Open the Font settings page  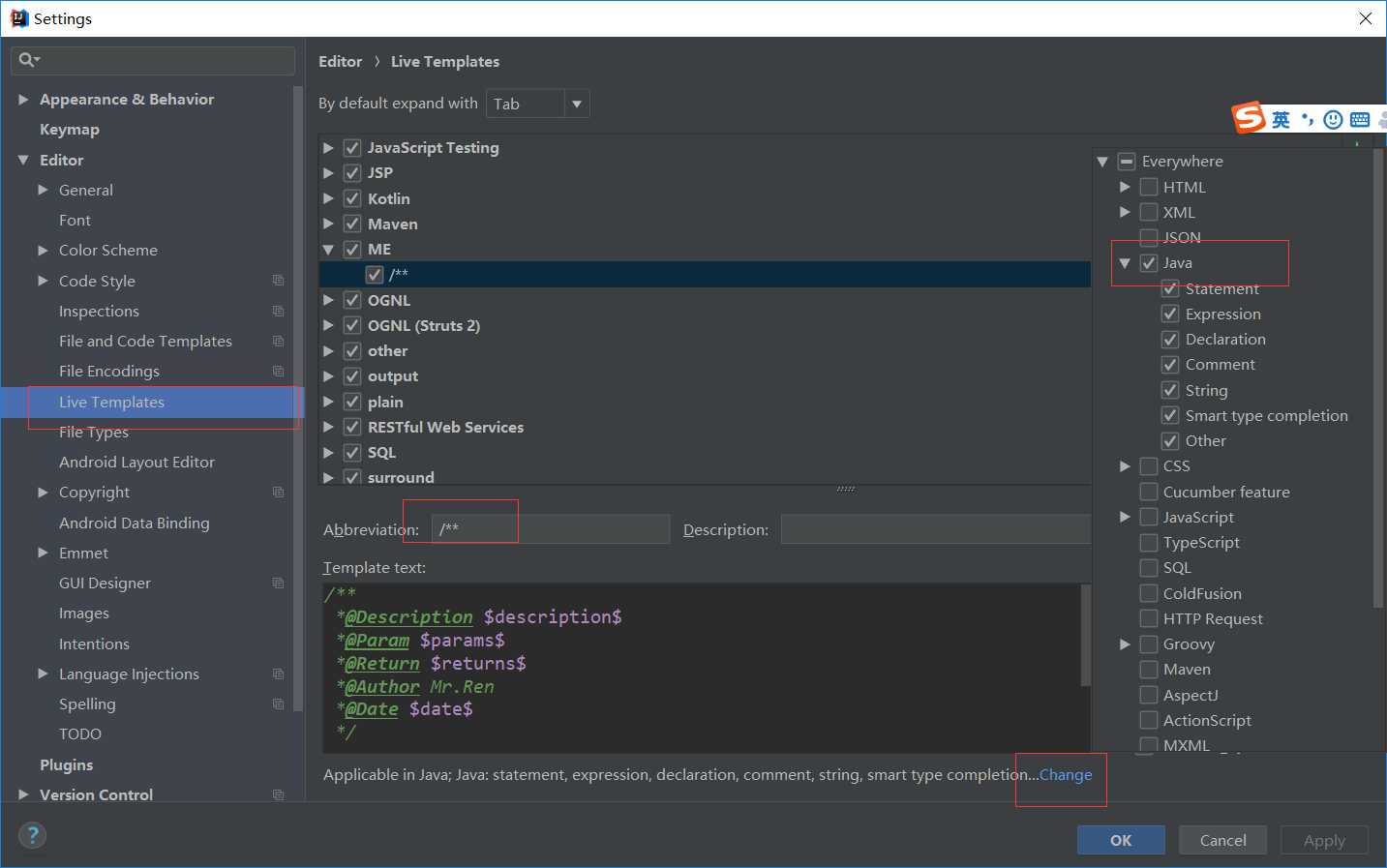(x=75, y=220)
